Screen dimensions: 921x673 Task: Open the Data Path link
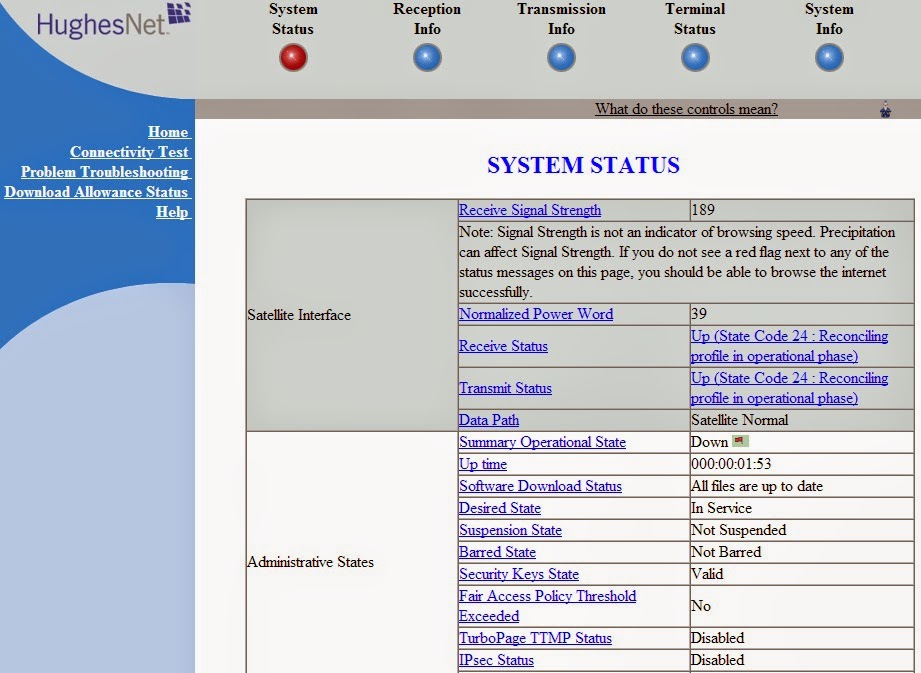click(x=489, y=420)
